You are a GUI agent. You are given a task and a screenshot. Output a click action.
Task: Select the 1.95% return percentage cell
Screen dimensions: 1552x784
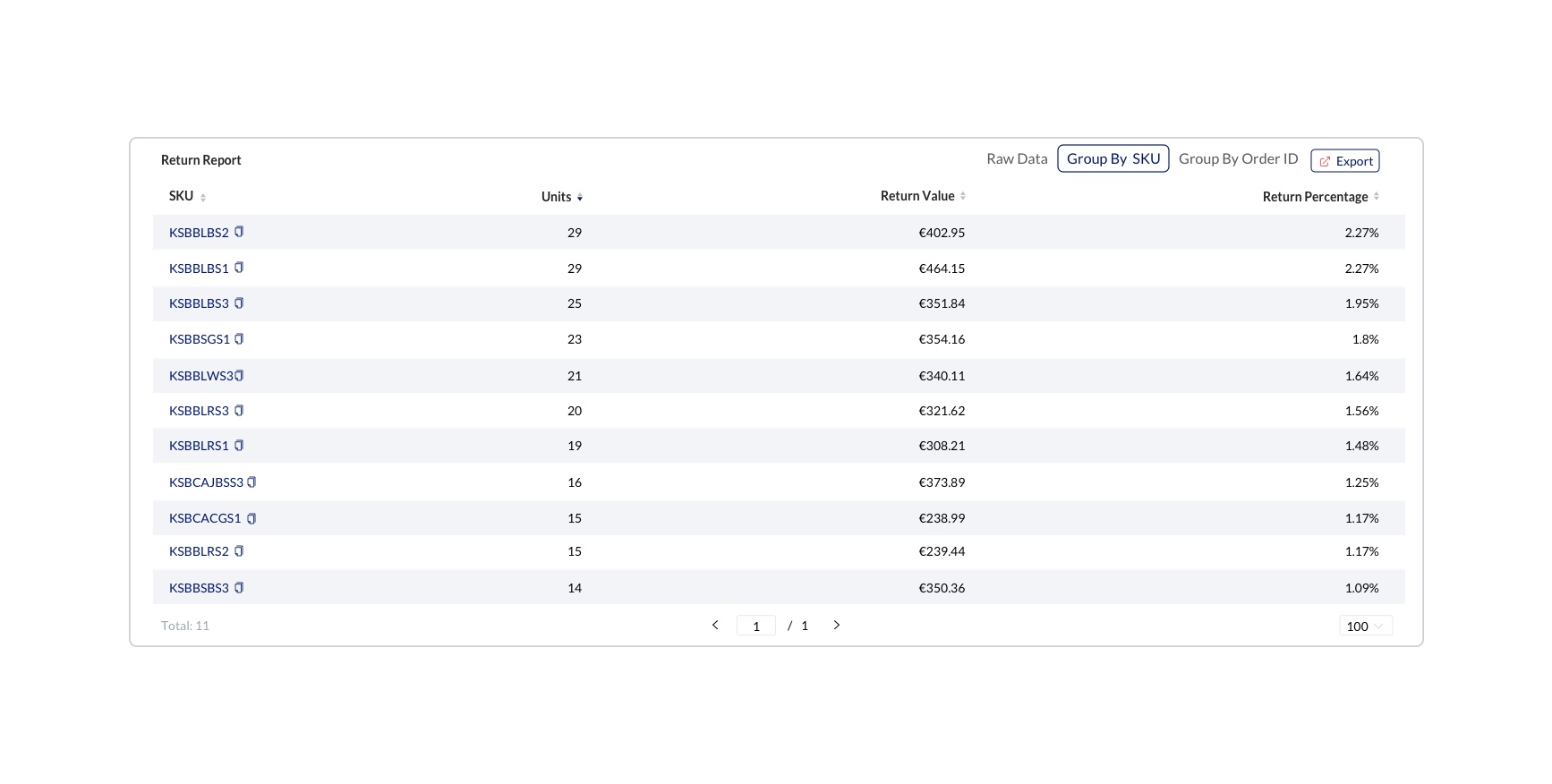pyautogui.click(x=1361, y=303)
